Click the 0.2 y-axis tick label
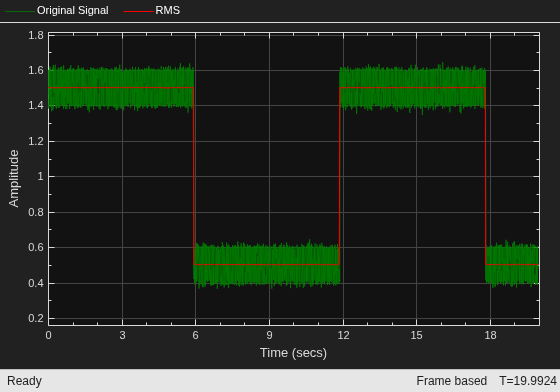The width and height of the screenshot is (560, 392). coord(36,318)
